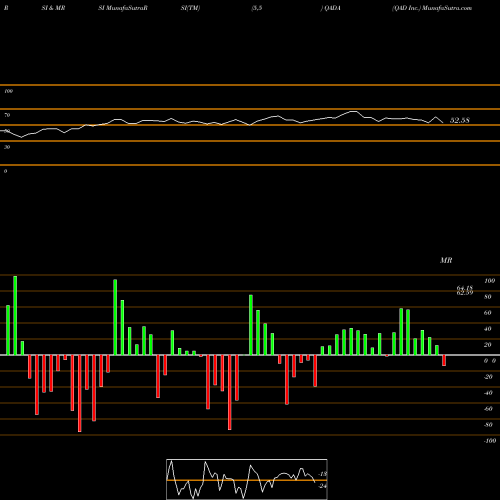Click the RSI current value 52.58 label
The image size is (500, 500).
pyautogui.click(x=460, y=120)
